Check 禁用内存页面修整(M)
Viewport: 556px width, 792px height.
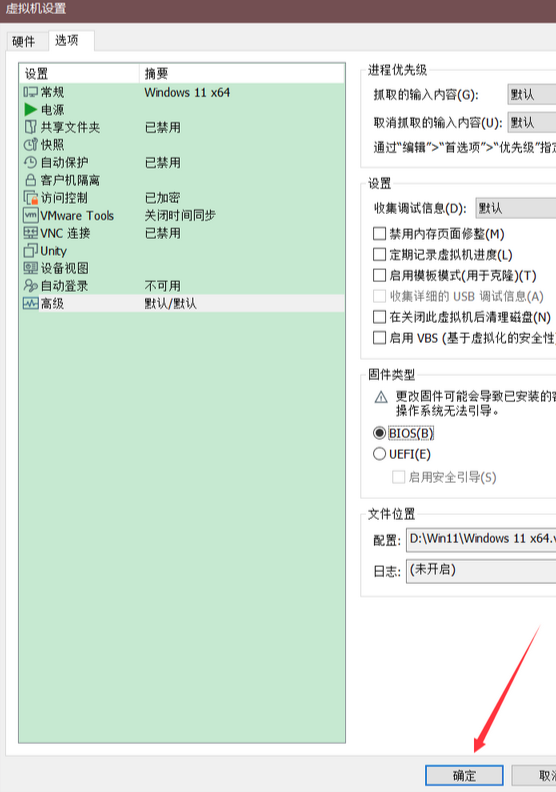click(379, 234)
